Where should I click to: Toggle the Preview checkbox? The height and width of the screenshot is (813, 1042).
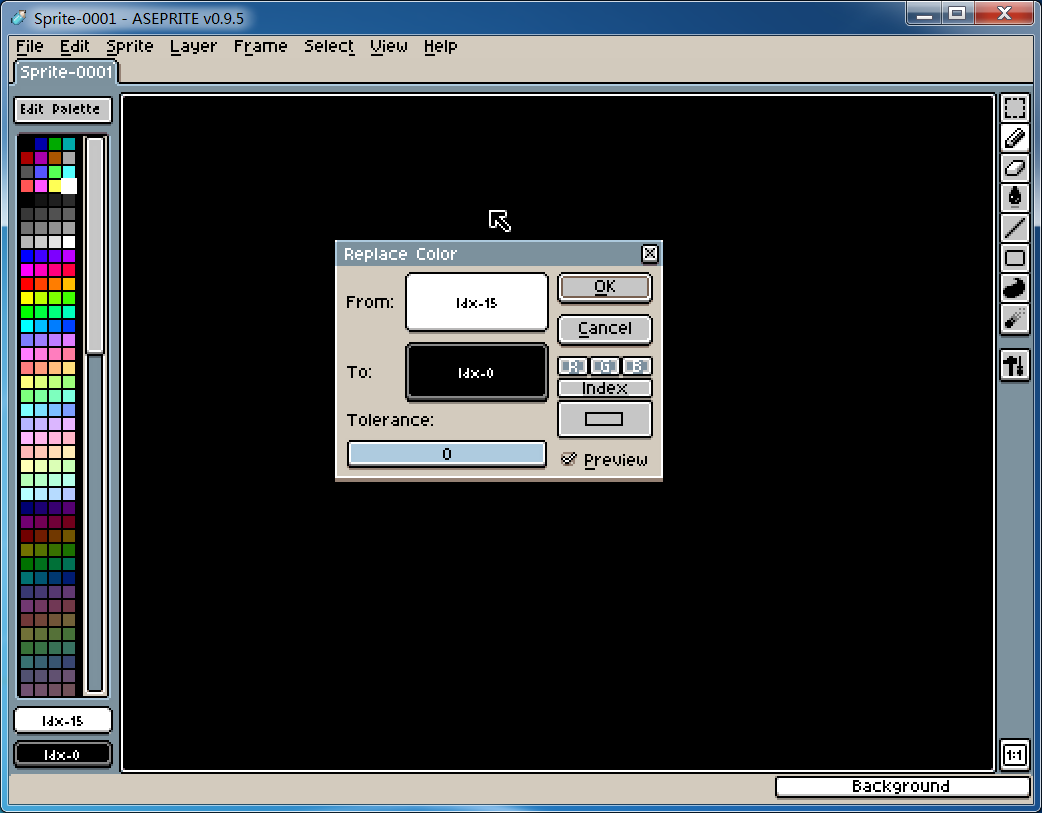point(569,459)
